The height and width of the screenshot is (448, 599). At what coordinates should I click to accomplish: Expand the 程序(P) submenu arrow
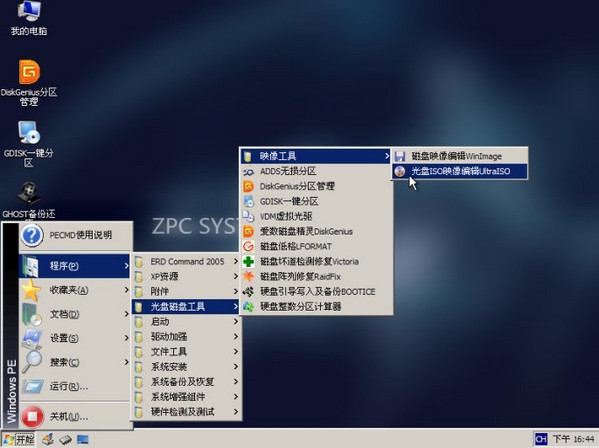(126, 265)
